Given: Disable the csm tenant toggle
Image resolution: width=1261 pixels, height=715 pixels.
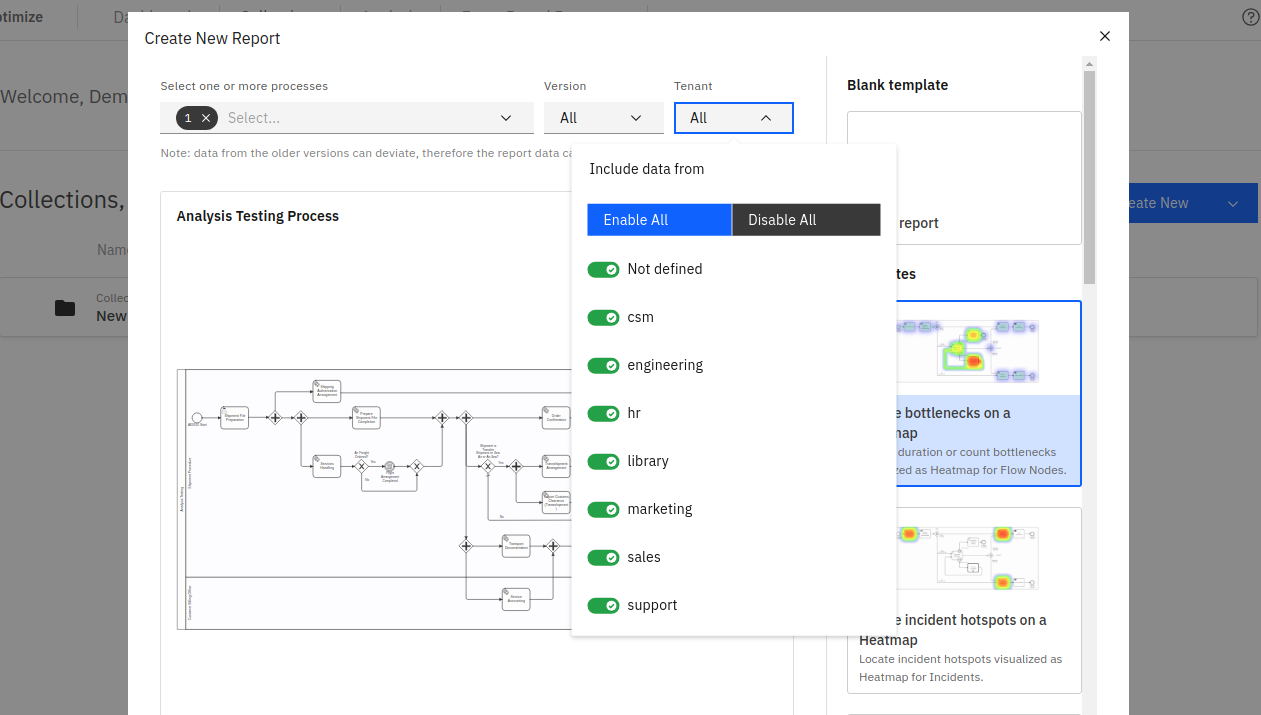Looking at the screenshot, I should click(603, 318).
